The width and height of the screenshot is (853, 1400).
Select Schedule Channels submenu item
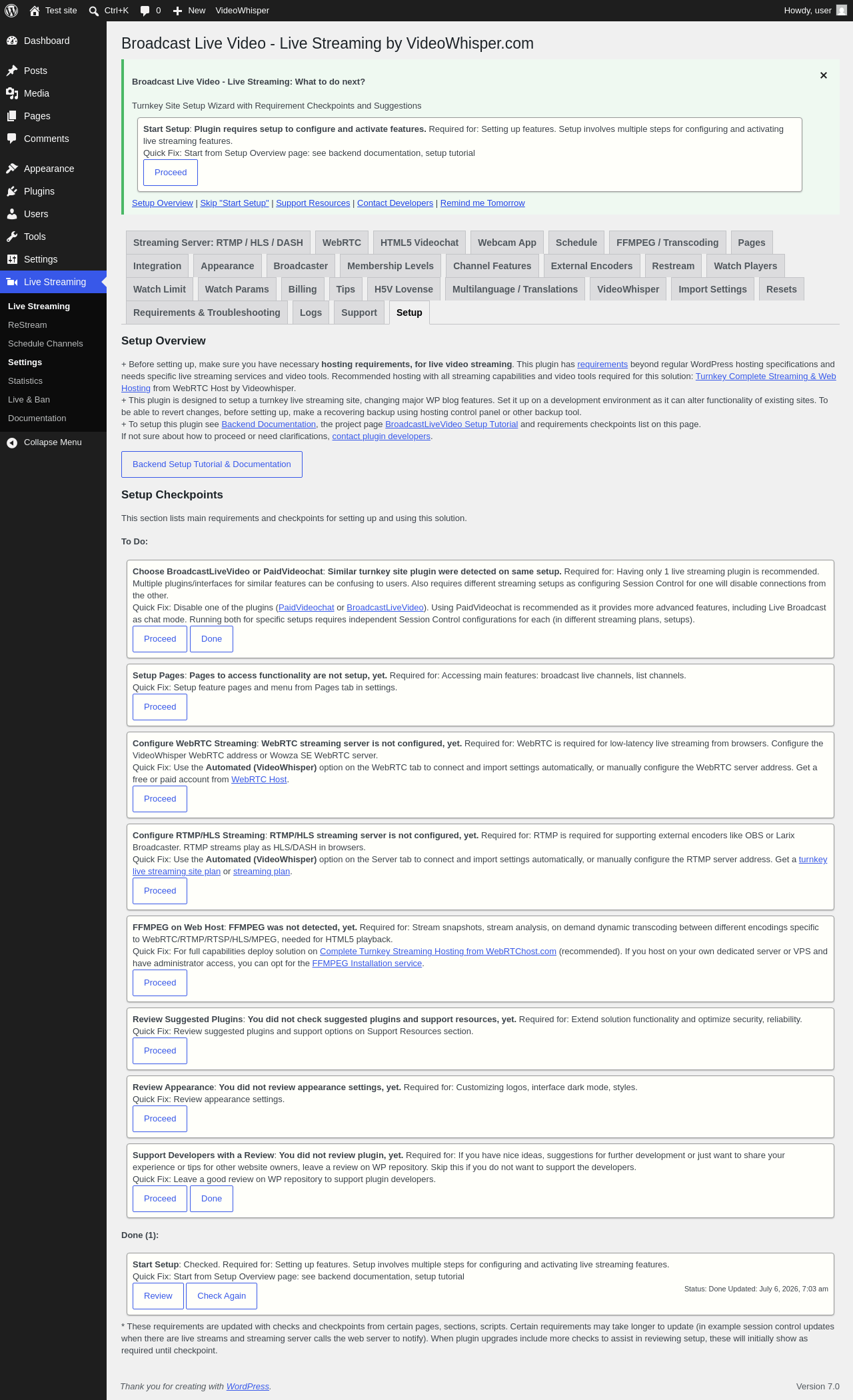coord(45,344)
